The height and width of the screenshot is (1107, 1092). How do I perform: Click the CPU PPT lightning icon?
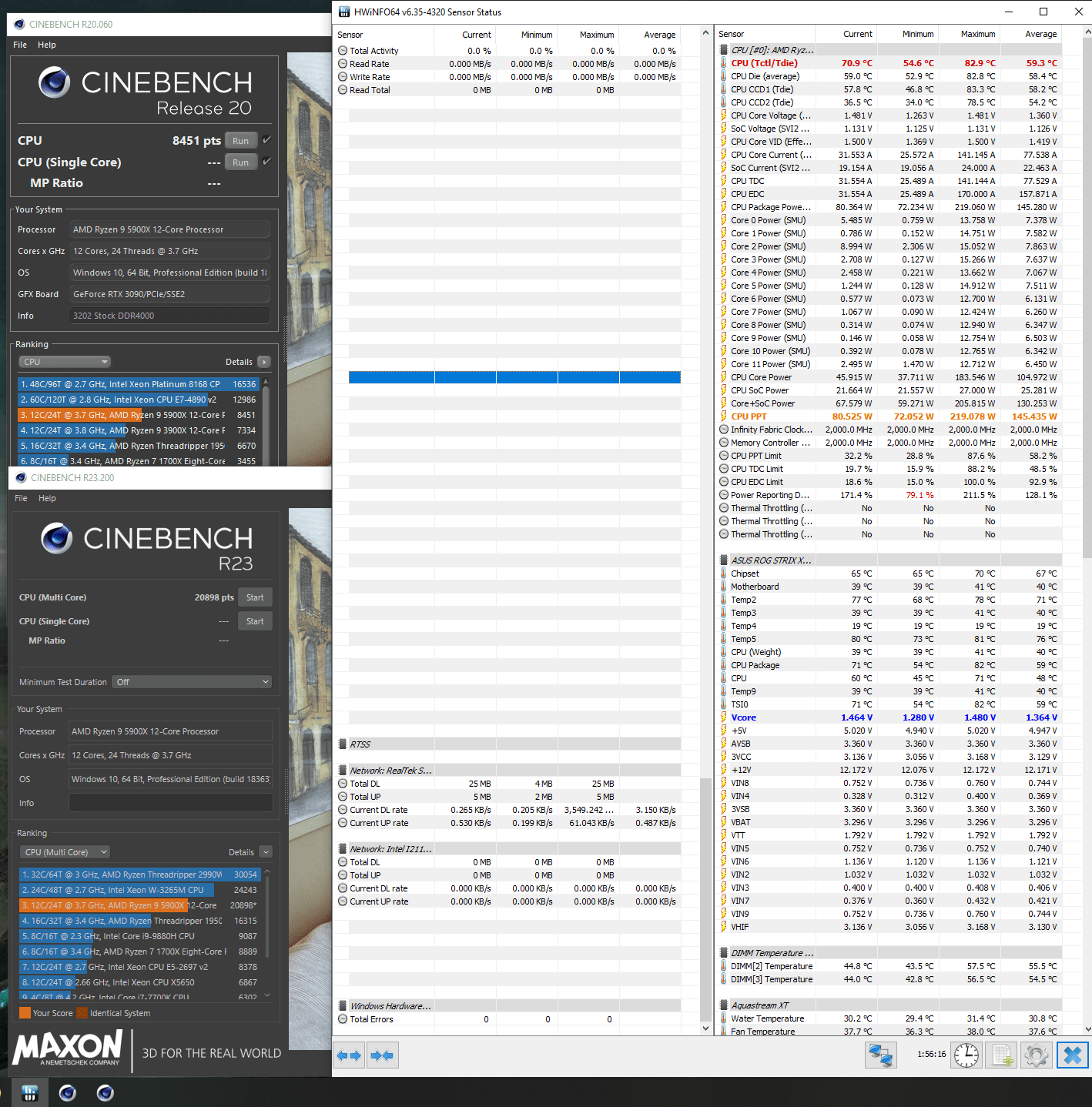click(724, 416)
